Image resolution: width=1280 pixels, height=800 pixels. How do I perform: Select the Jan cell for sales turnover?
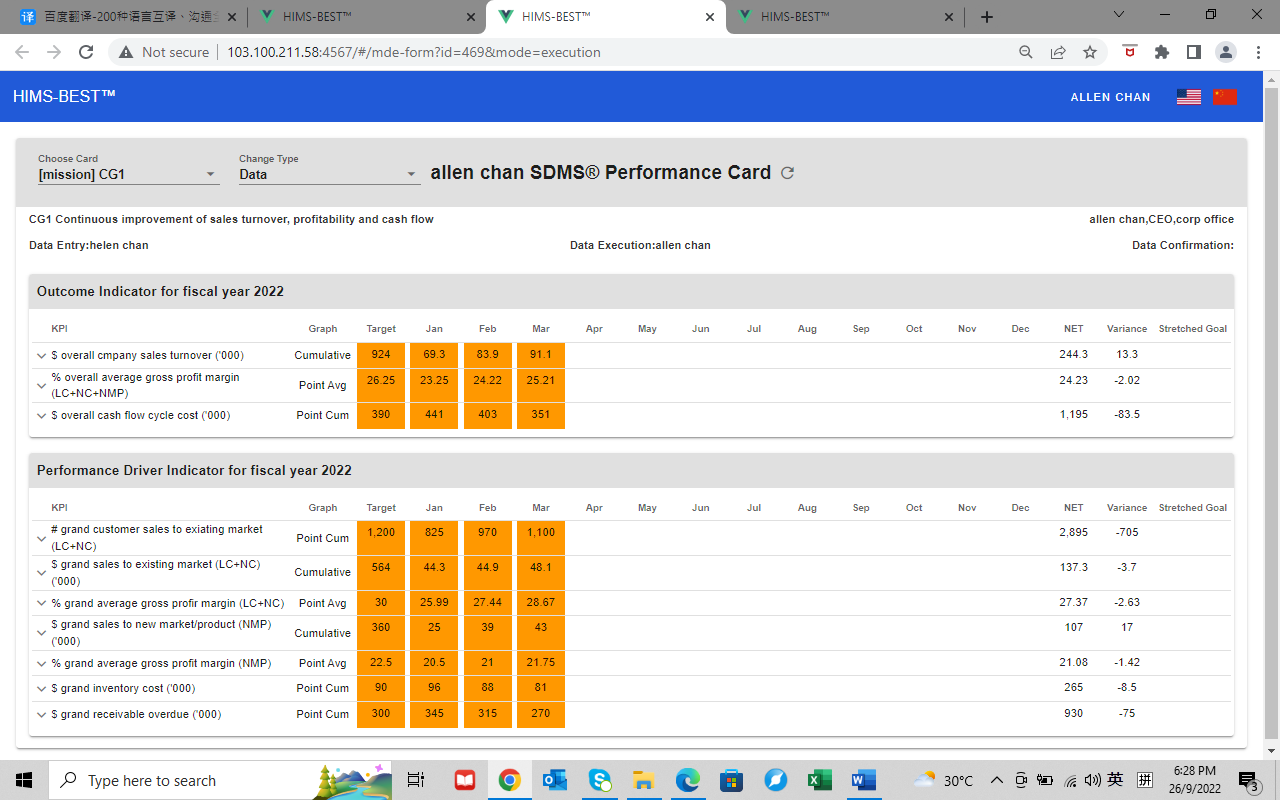coord(434,355)
